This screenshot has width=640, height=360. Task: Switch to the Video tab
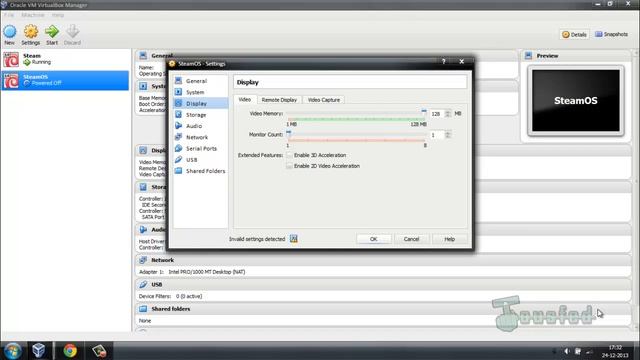click(245, 100)
